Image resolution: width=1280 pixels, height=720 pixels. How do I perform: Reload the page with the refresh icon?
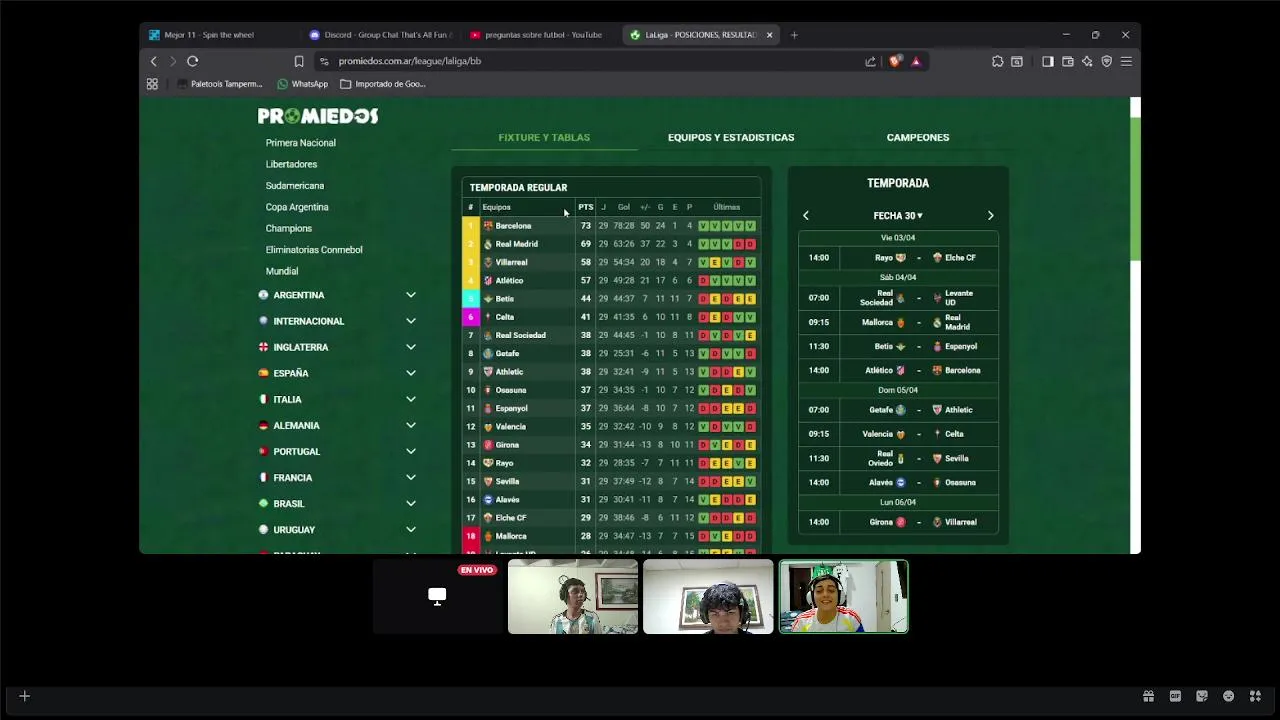click(x=192, y=61)
